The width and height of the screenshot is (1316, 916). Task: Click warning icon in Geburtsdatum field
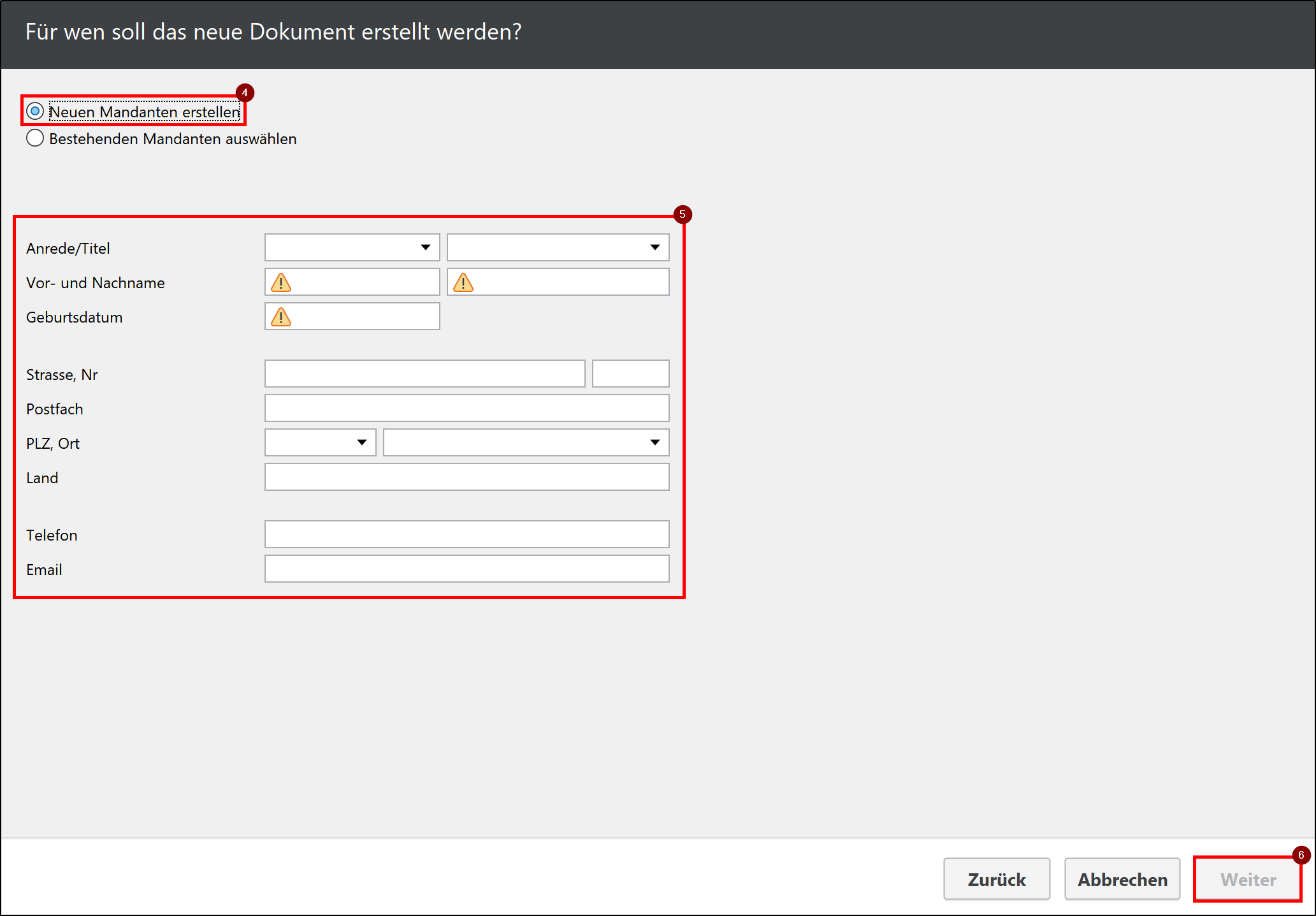tap(281, 317)
